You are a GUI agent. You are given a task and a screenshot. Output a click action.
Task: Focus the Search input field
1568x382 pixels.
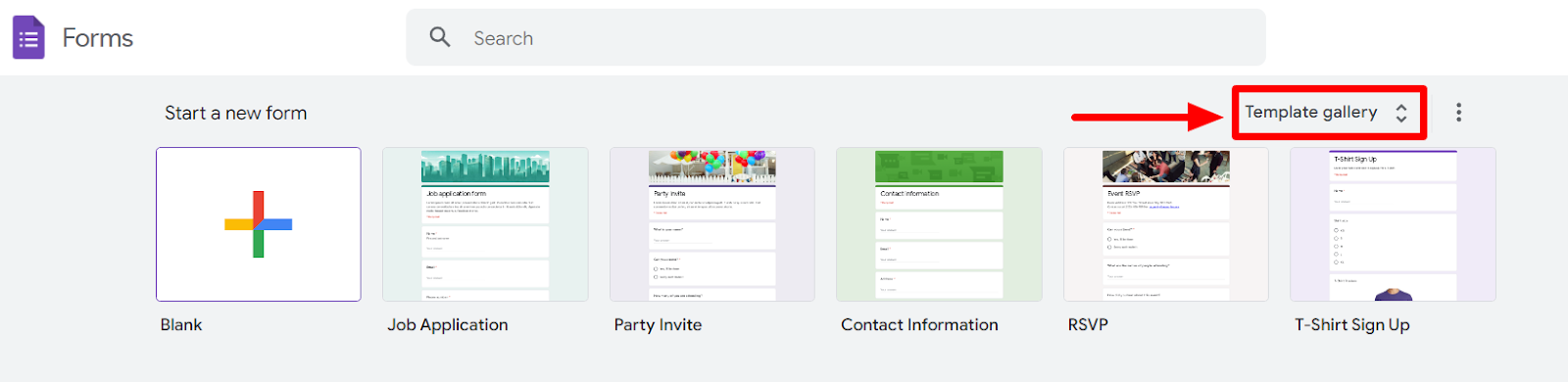(836, 37)
